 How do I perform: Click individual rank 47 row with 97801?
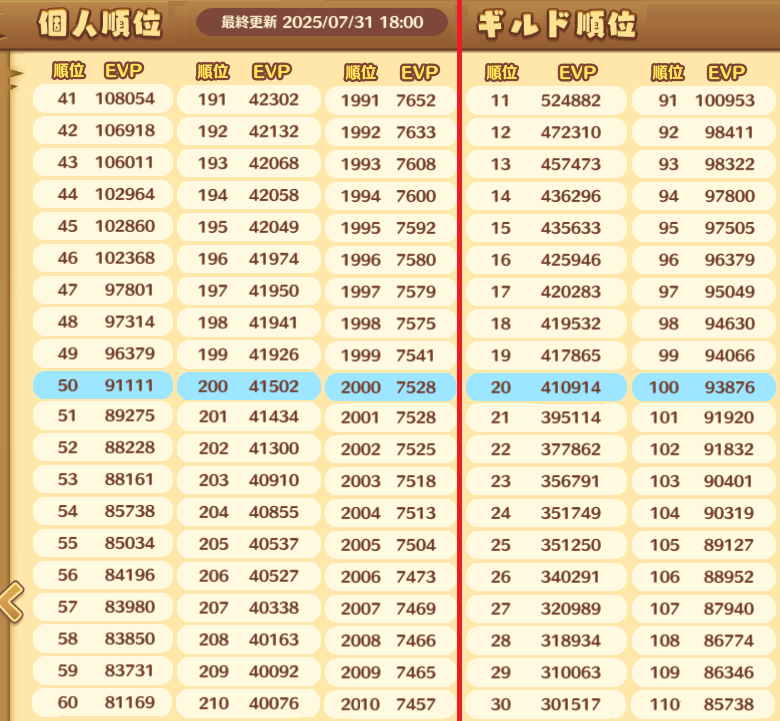103,290
